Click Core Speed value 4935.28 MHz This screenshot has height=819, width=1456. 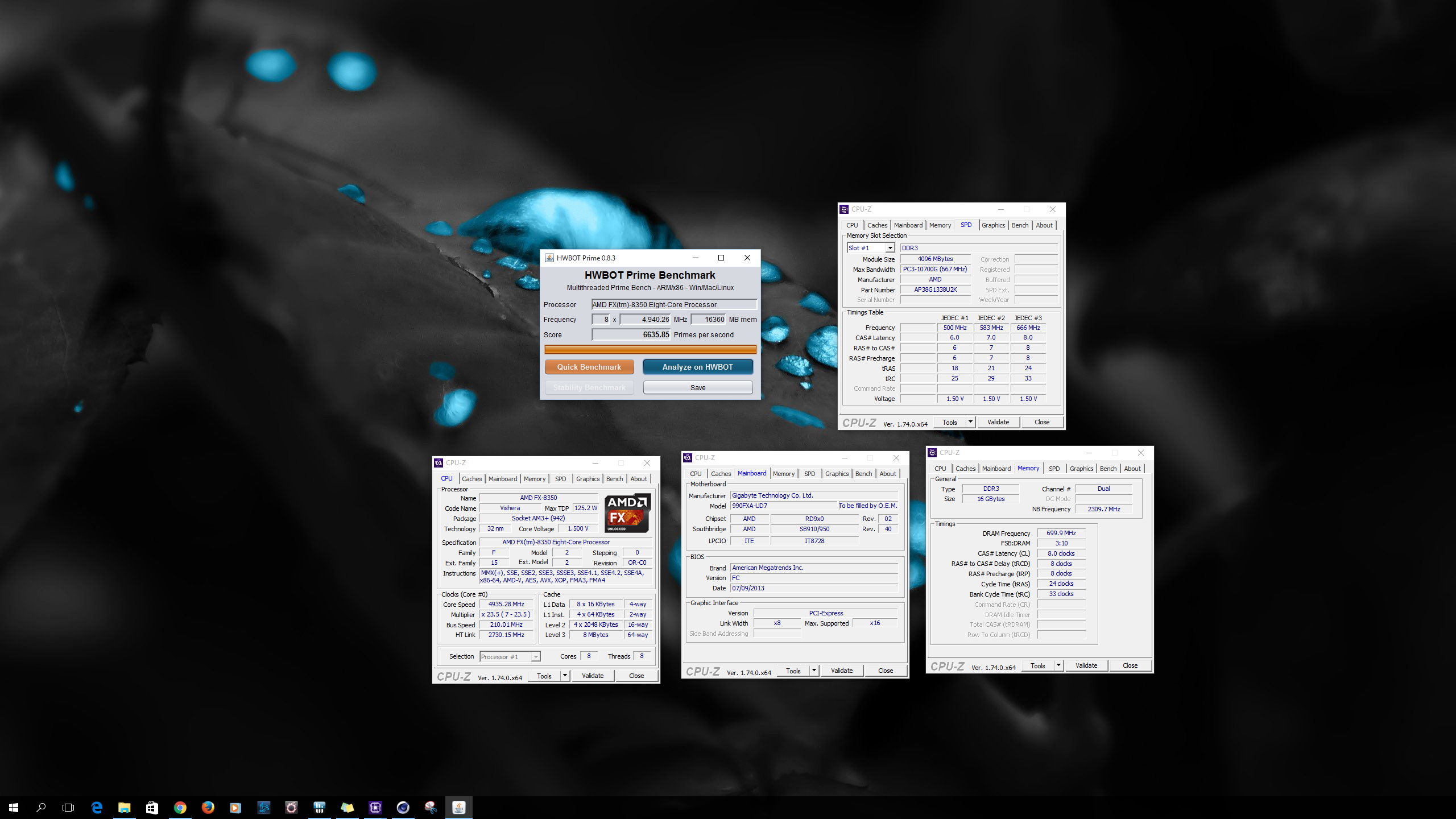coord(506,604)
